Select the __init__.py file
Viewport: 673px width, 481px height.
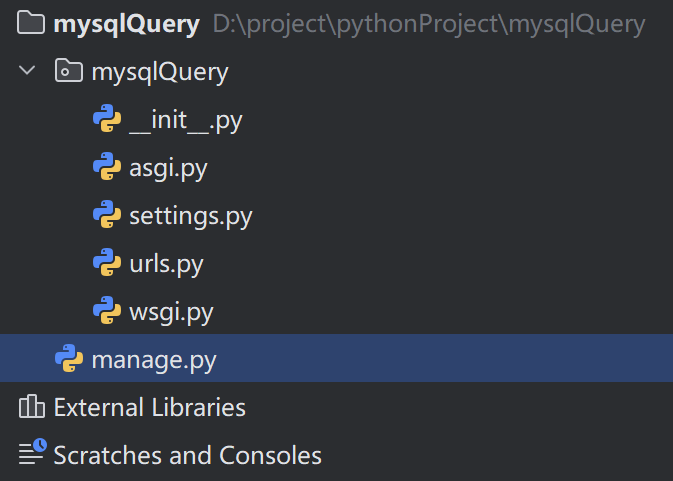[186, 120]
